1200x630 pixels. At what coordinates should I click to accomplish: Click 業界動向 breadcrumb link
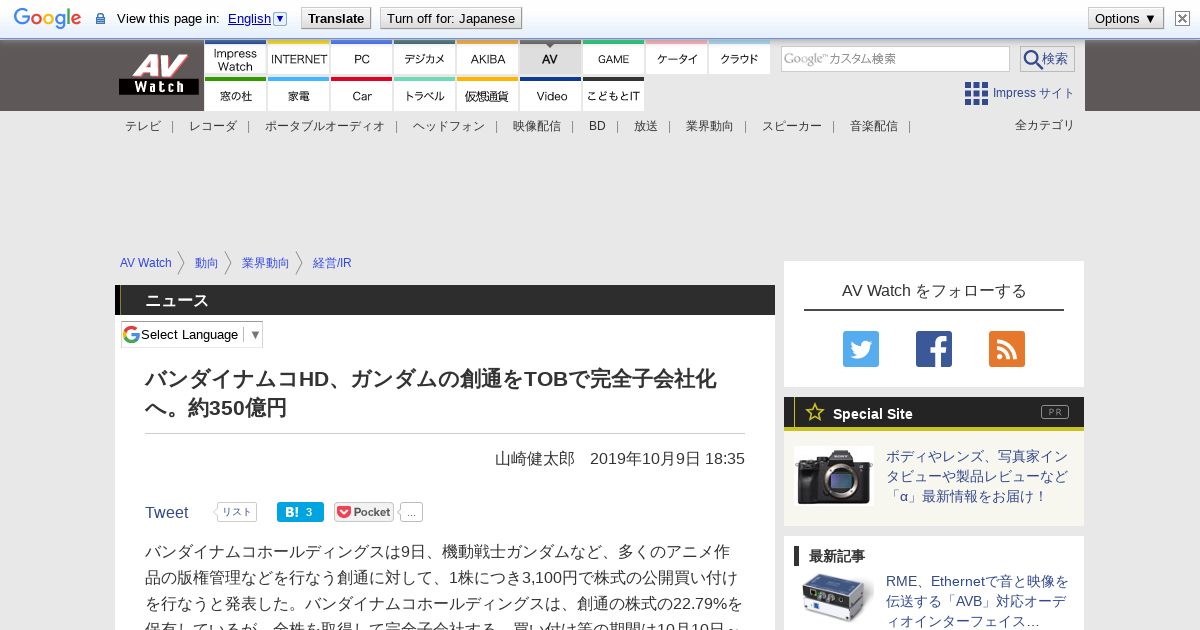click(x=266, y=263)
